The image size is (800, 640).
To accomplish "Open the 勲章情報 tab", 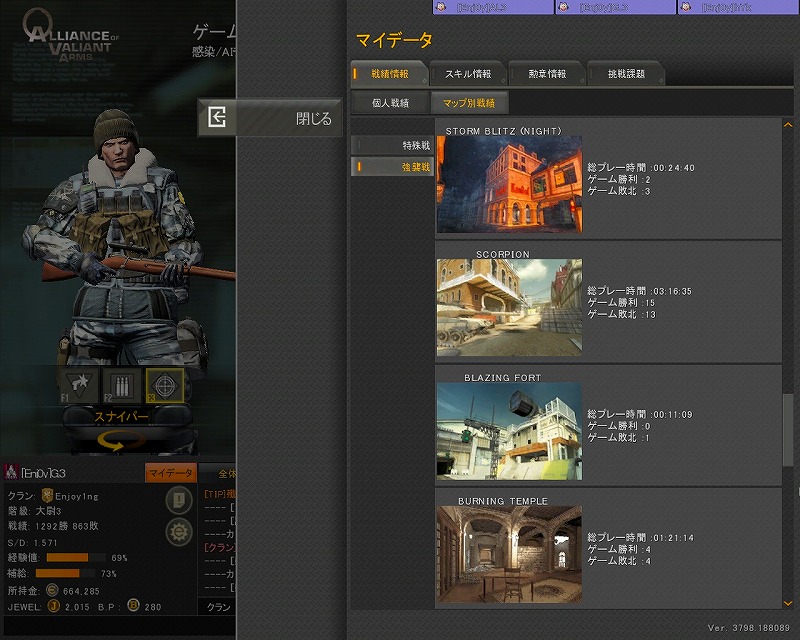I will [x=548, y=74].
